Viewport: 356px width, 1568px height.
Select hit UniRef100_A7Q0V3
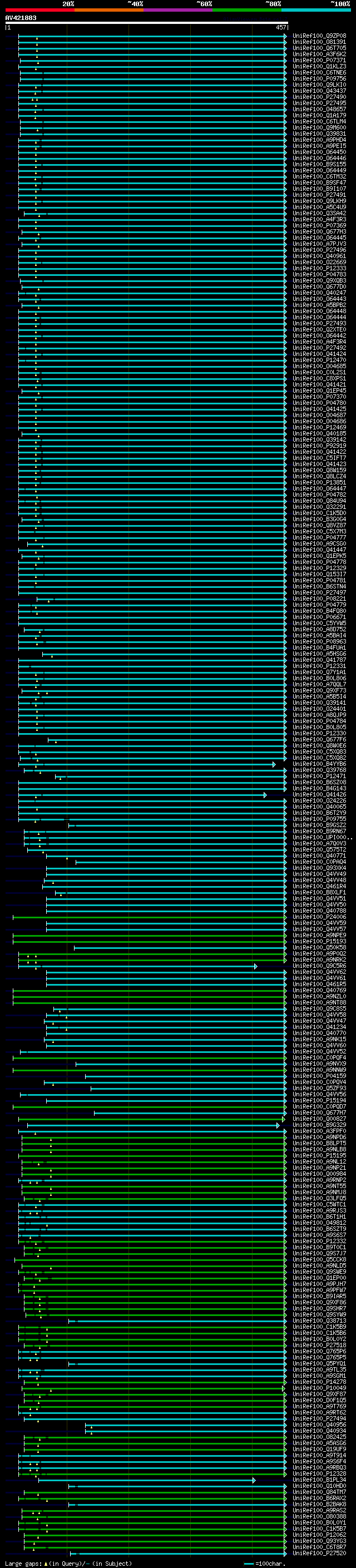click(x=319, y=844)
